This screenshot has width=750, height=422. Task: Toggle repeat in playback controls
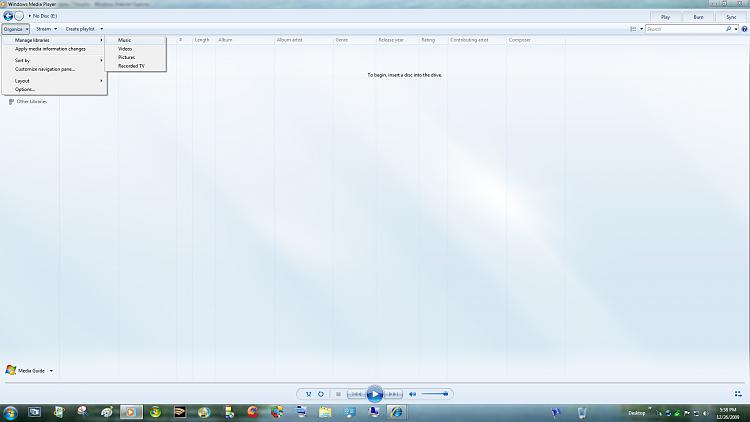(x=321, y=394)
